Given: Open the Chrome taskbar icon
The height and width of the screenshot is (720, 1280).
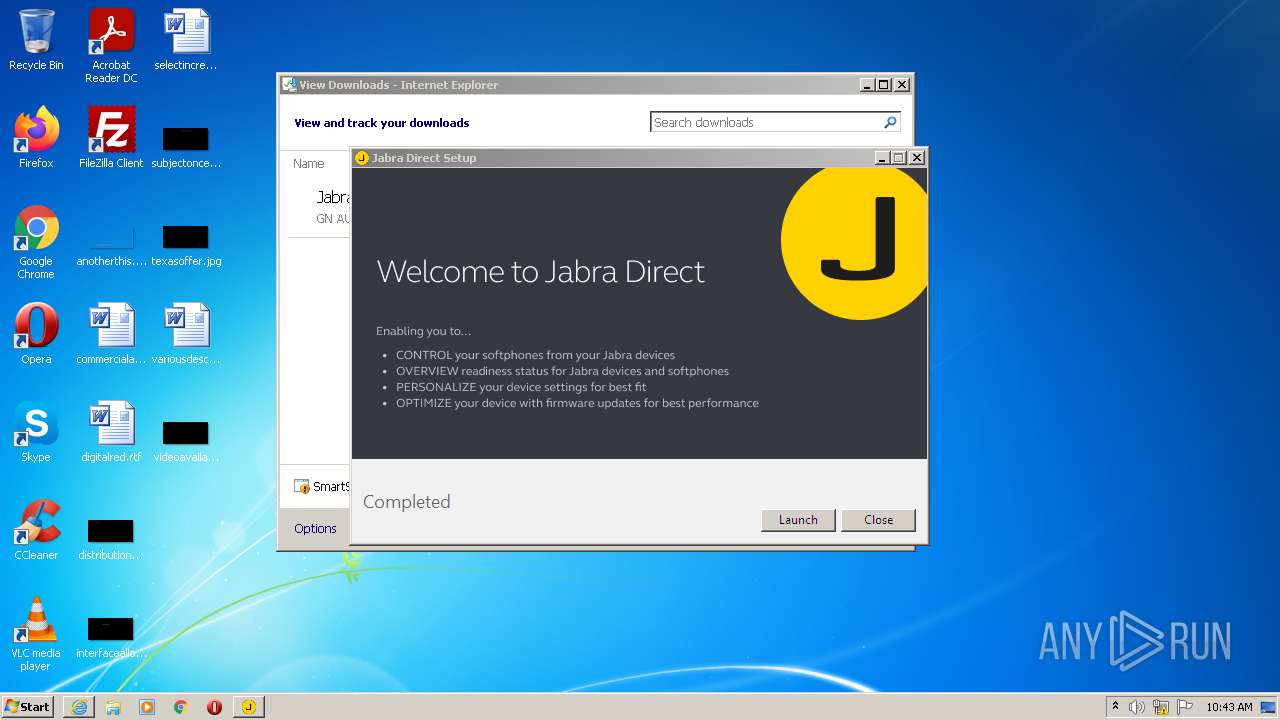Looking at the screenshot, I should 181,707.
